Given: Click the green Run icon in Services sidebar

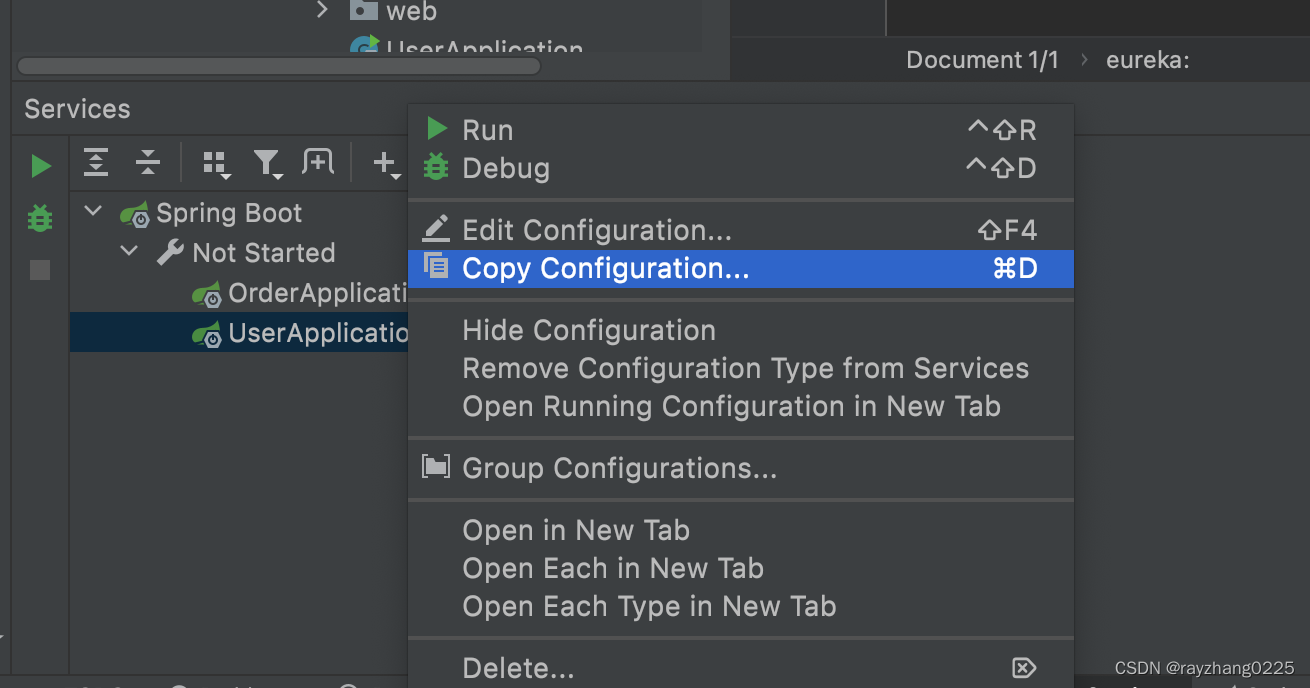Looking at the screenshot, I should pos(41,166).
